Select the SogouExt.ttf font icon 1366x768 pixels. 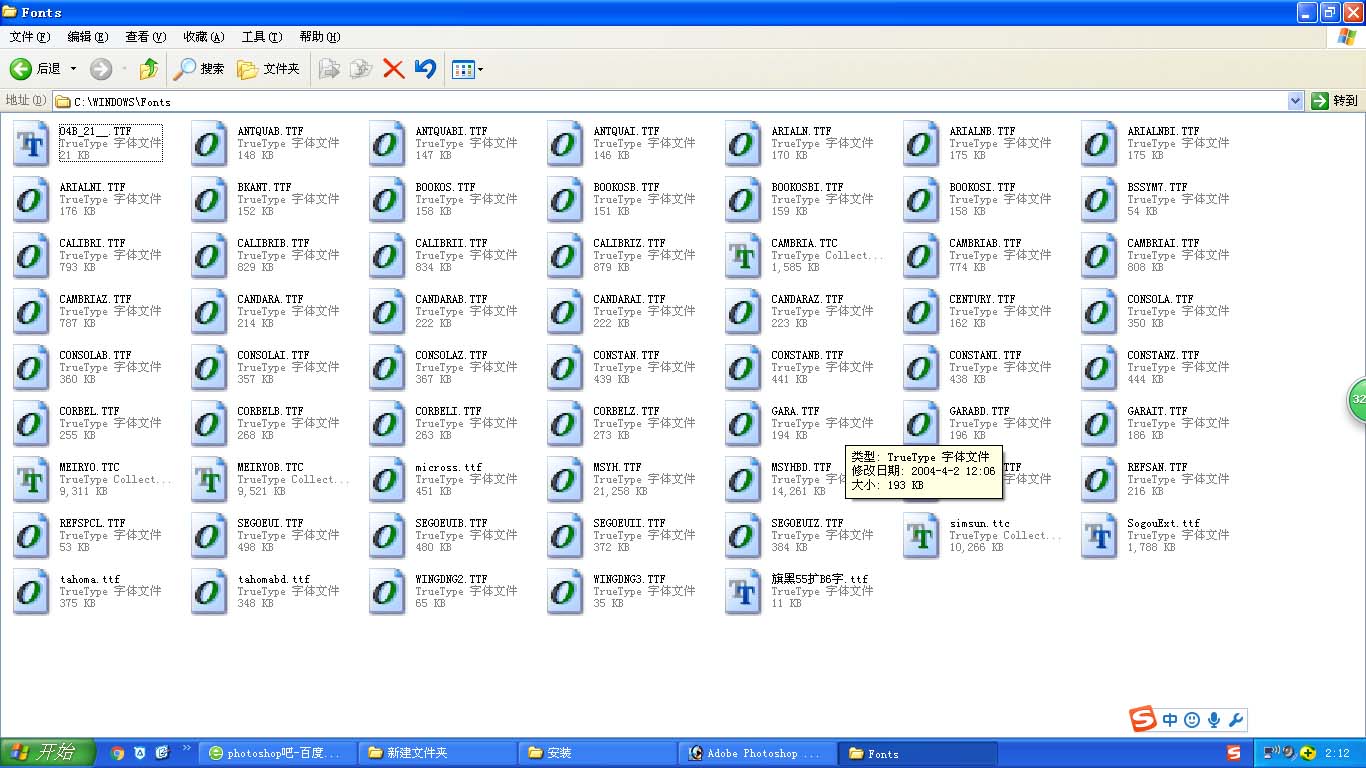pos(1099,536)
